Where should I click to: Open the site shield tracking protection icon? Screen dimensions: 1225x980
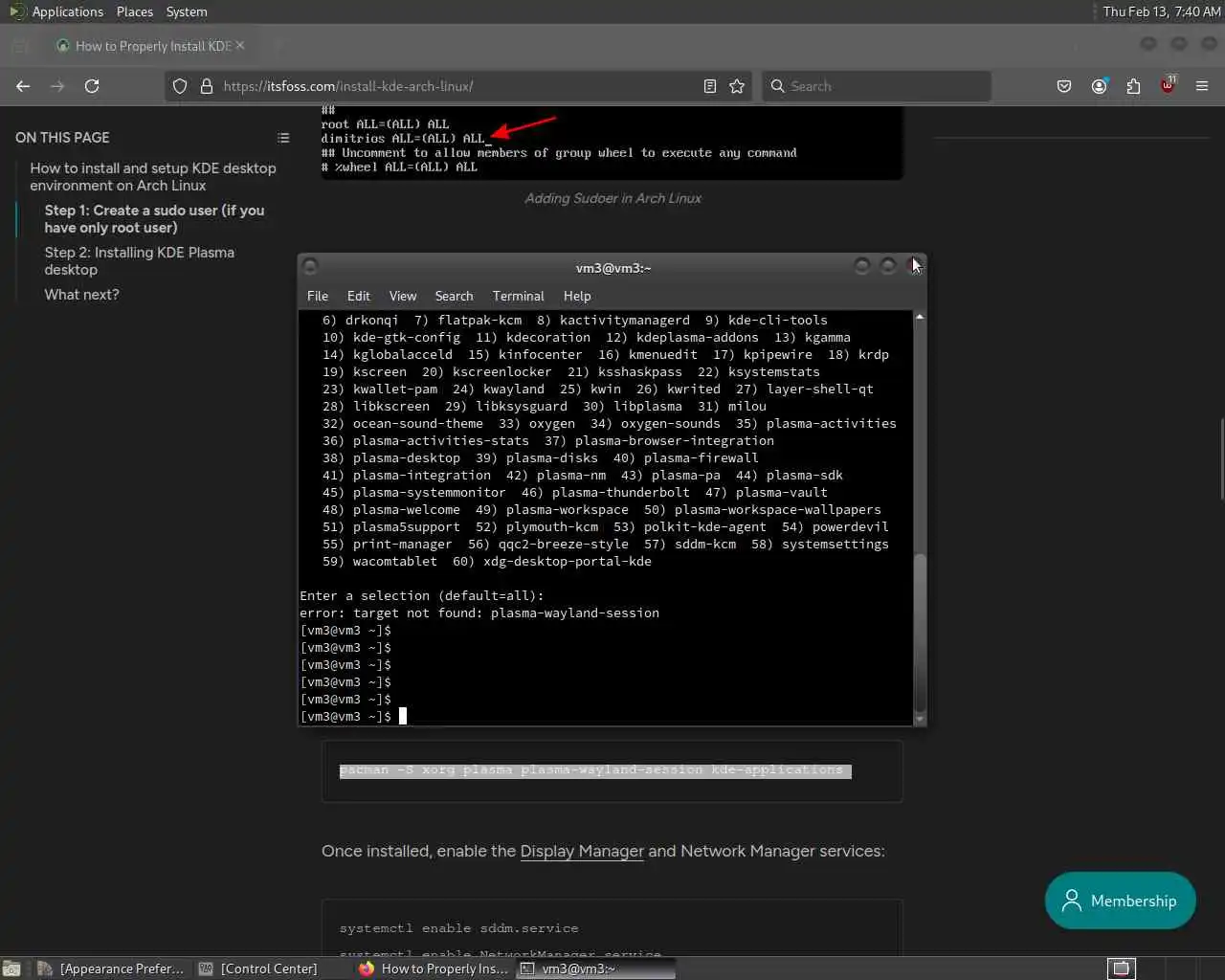click(x=180, y=86)
